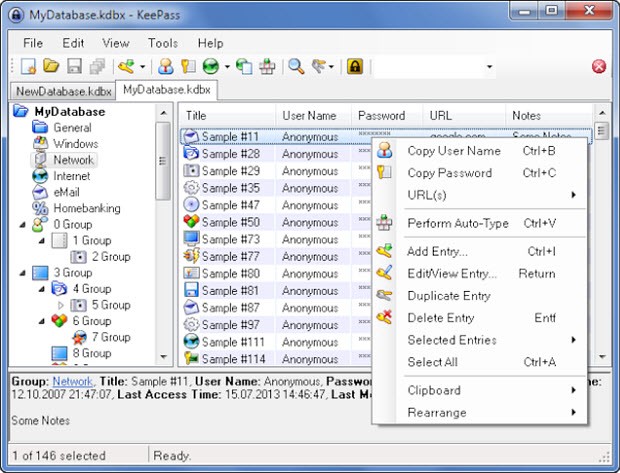Click the Find magnifier toolbar icon

296,66
